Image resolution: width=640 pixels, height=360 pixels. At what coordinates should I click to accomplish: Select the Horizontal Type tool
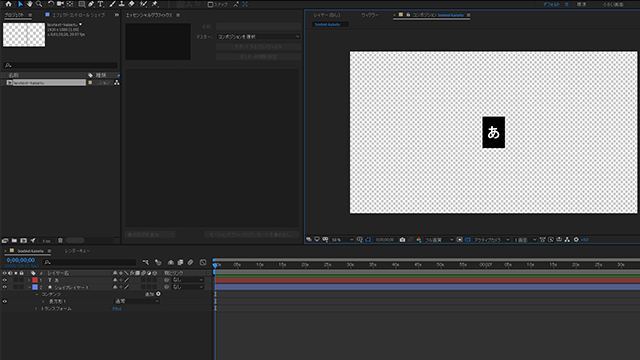pos(100,4)
